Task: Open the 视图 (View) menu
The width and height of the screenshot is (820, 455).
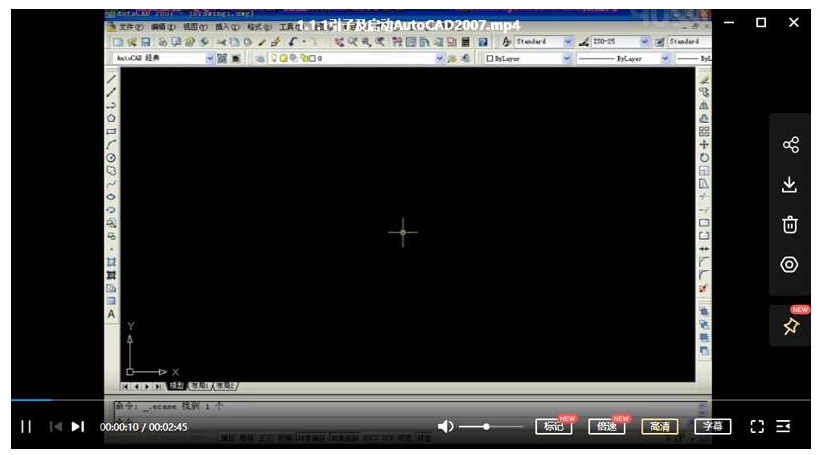Action: point(195,27)
